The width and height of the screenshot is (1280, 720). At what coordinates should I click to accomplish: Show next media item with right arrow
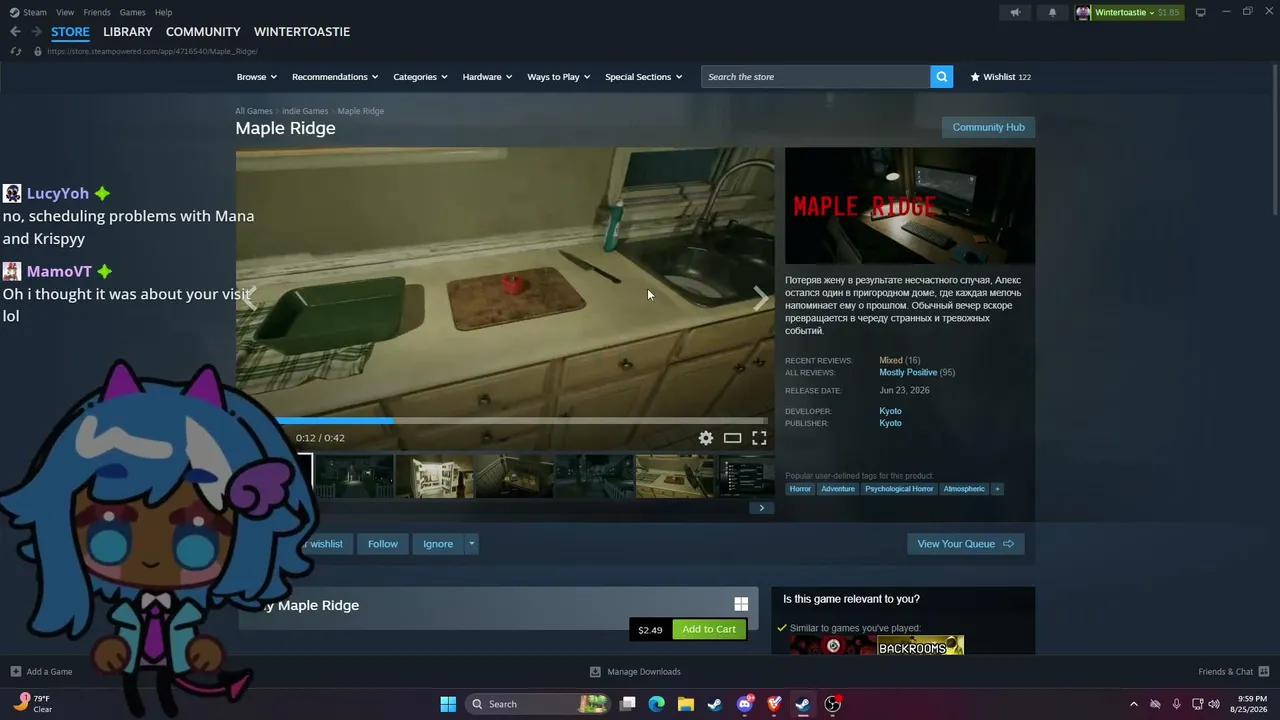761,297
